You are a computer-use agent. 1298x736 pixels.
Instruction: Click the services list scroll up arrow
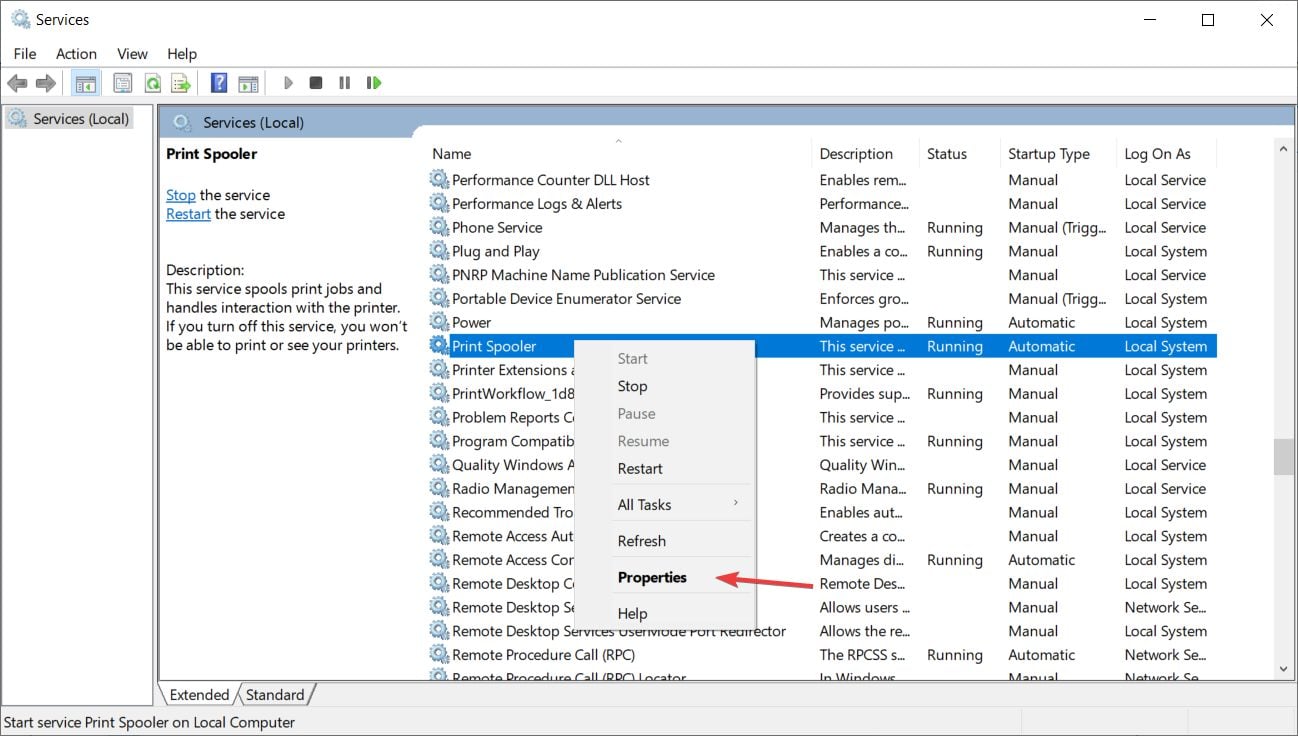1283,149
